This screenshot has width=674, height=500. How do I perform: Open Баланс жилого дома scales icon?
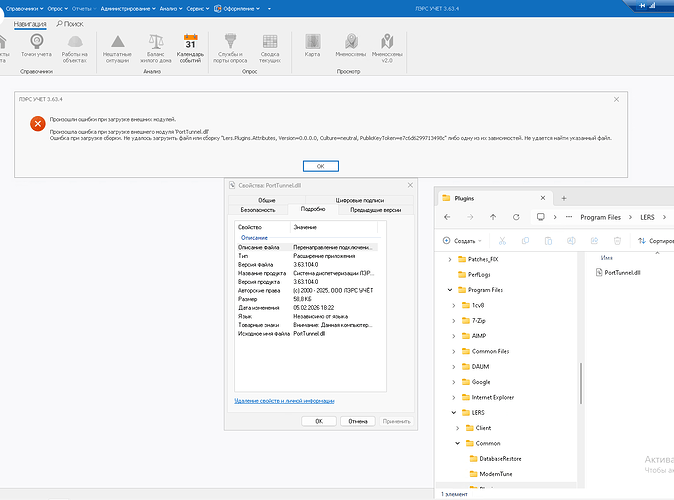[155, 42]
